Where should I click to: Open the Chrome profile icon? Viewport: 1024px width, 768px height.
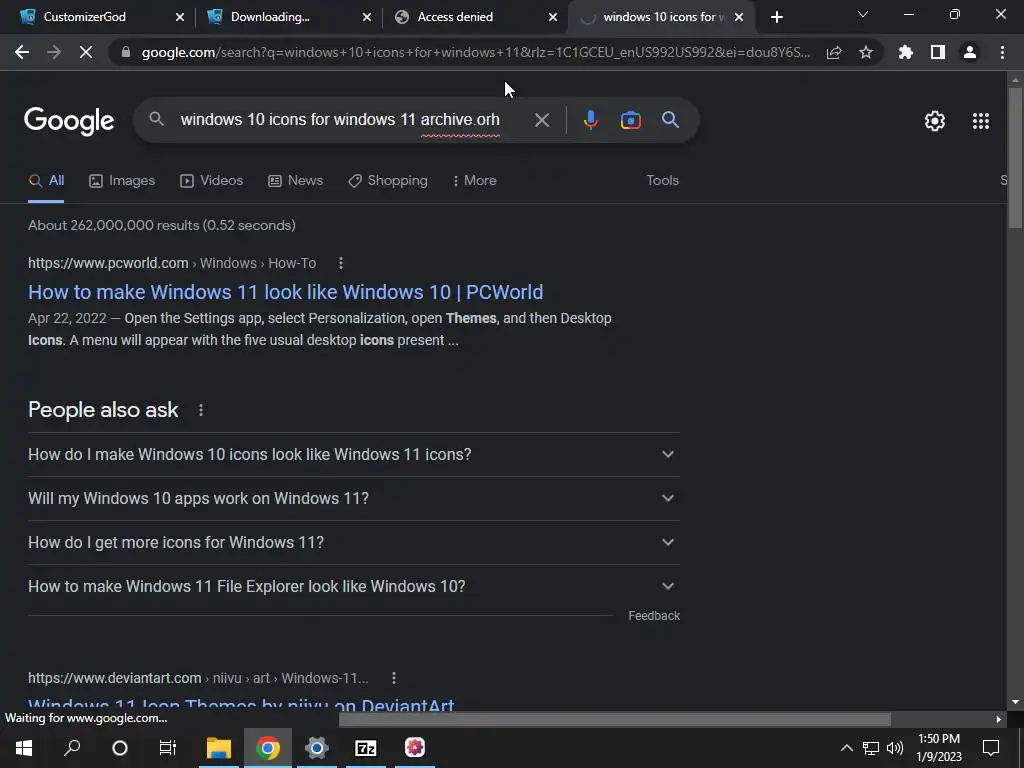[x=970, y=52]
